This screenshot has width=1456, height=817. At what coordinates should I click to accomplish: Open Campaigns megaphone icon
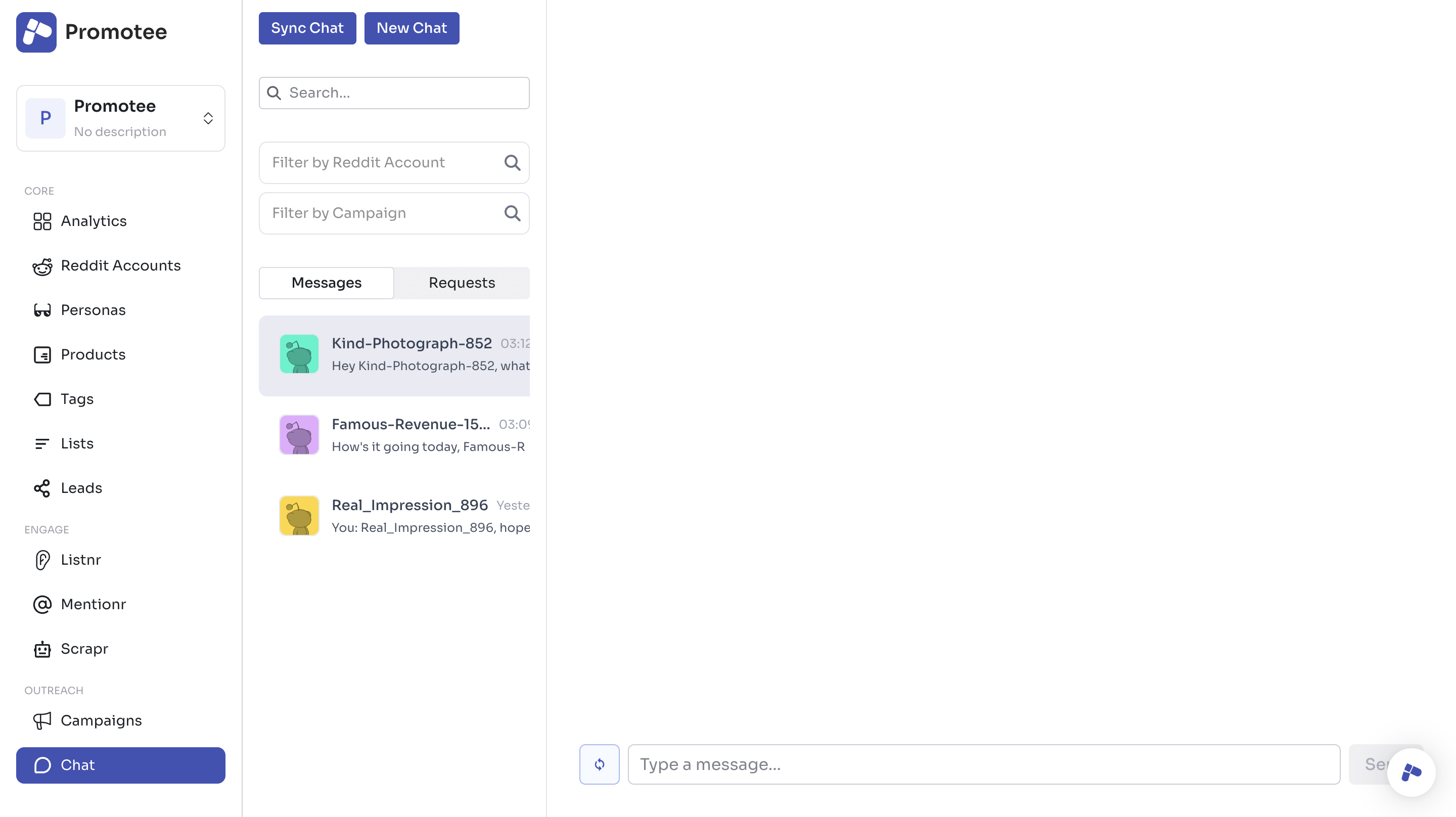(x=42, y=721)
